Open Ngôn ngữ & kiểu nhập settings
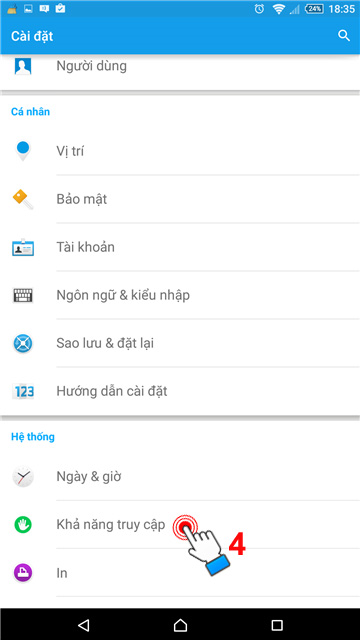360x640 pixels. point(180,295)
